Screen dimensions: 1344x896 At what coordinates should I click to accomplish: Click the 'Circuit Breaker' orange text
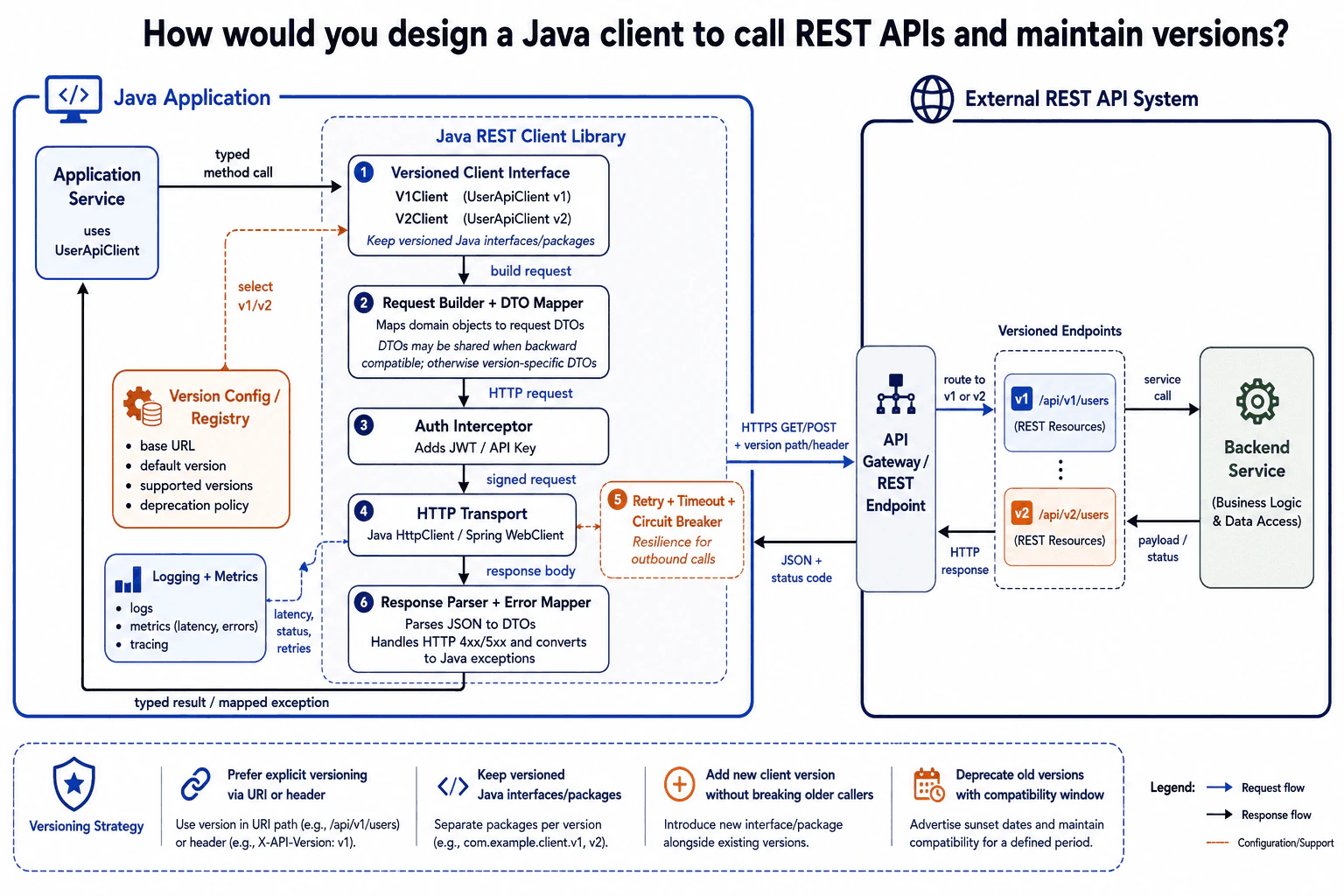point(677,521)
